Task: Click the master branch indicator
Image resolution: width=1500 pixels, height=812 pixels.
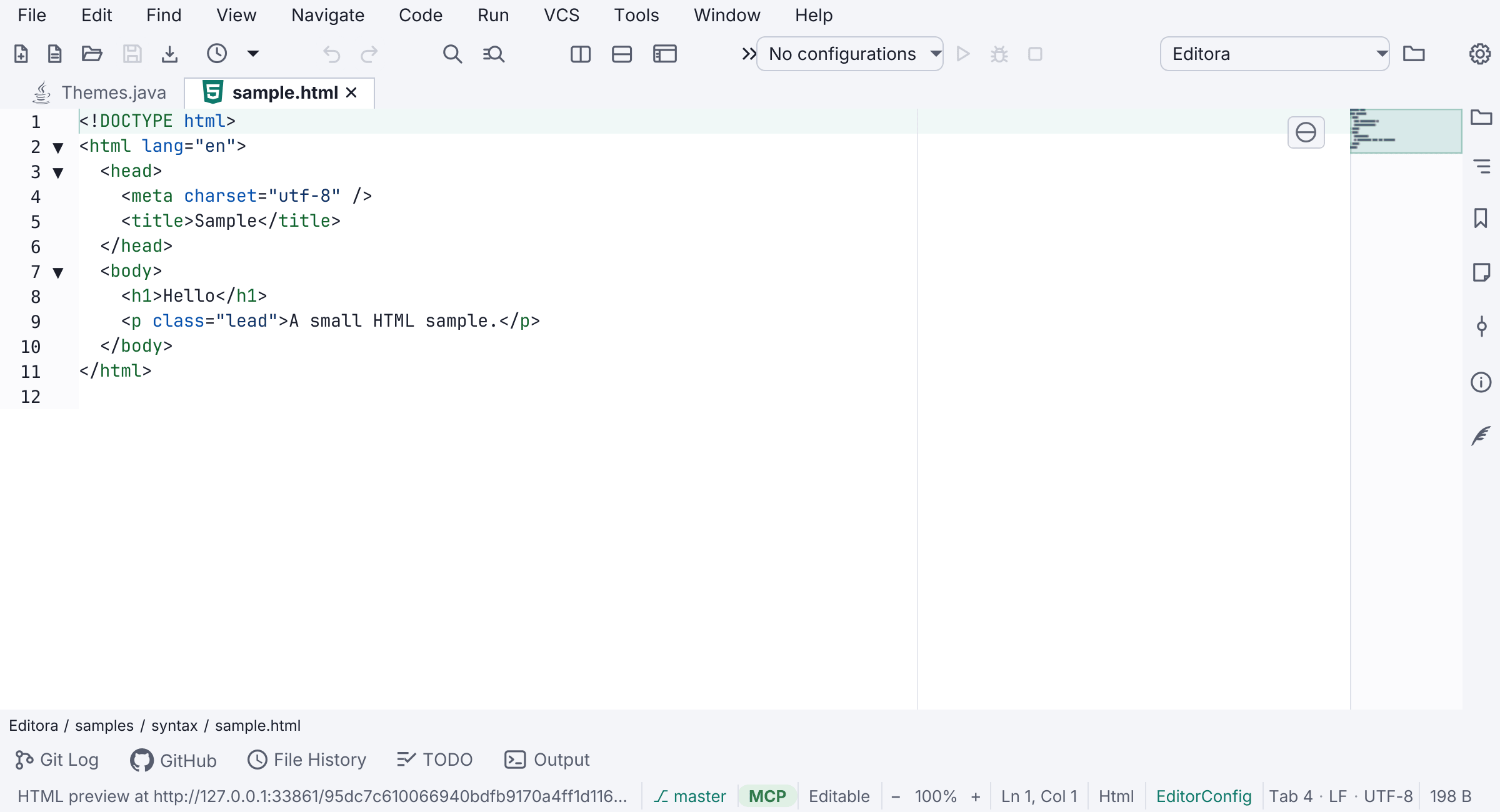Action: (x=690, y=796)
